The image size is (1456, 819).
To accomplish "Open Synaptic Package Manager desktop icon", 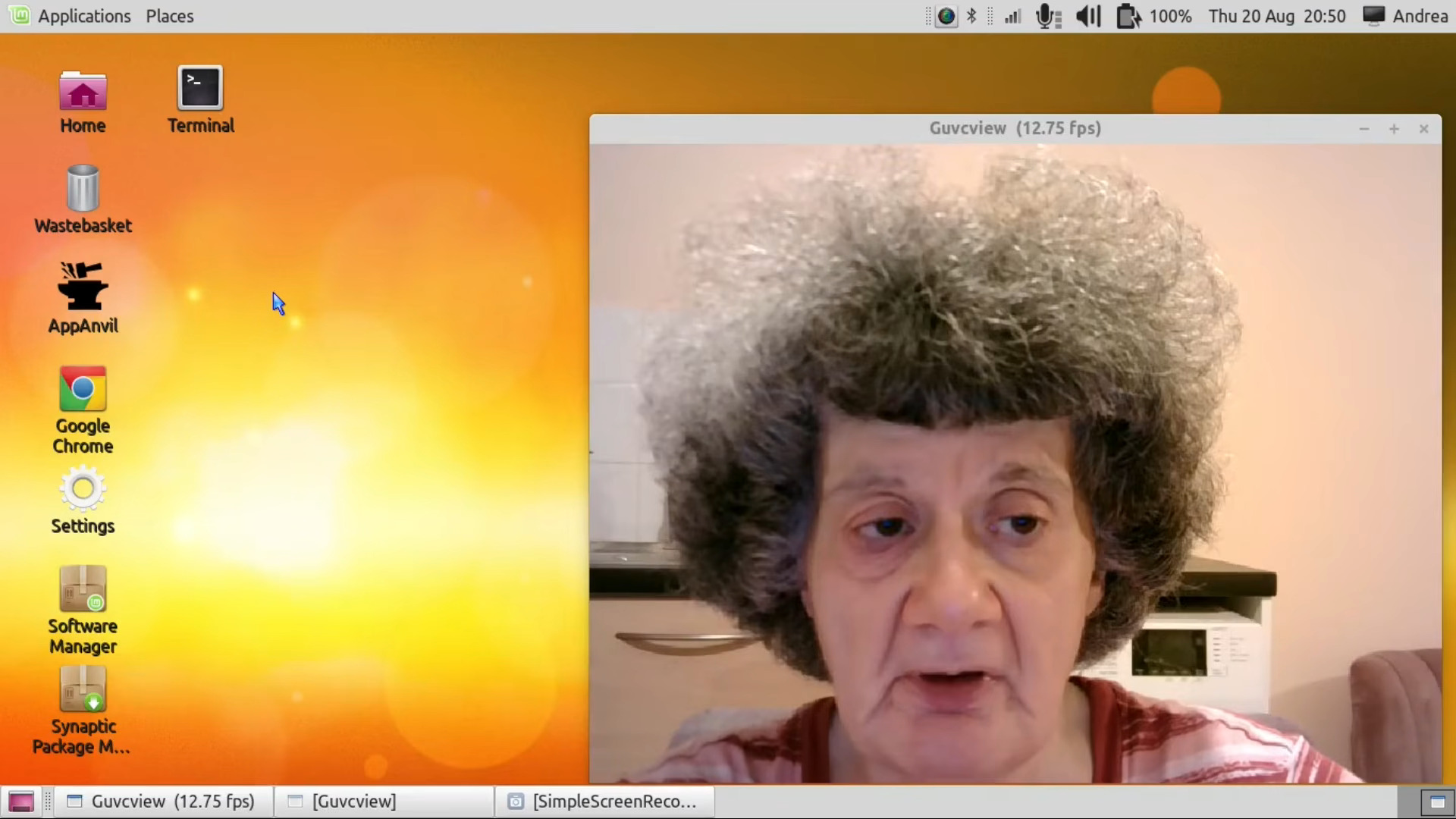I will pos(83,711).
